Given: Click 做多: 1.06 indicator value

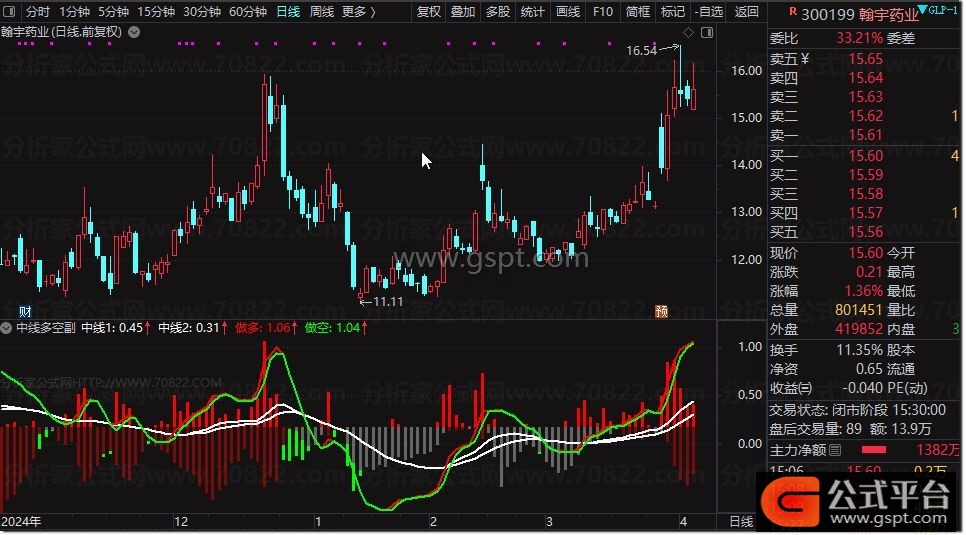Looking at the screenshot, I should [x=267, y=328].
